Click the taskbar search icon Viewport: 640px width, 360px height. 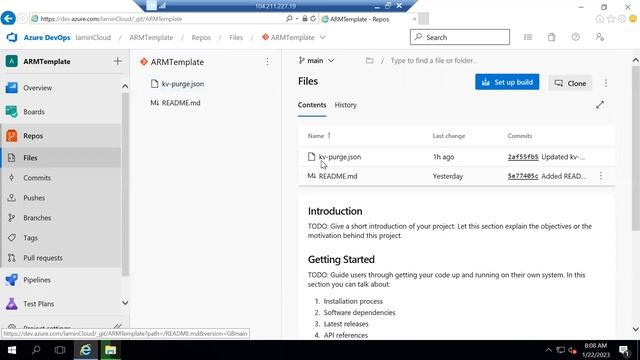(36, 350)
